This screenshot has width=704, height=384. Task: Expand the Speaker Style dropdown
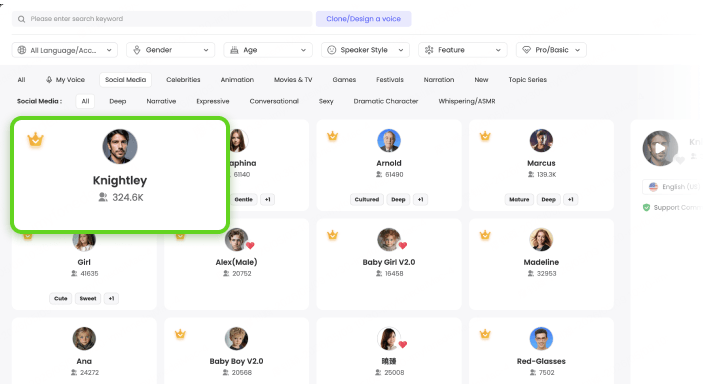point(365,50)
